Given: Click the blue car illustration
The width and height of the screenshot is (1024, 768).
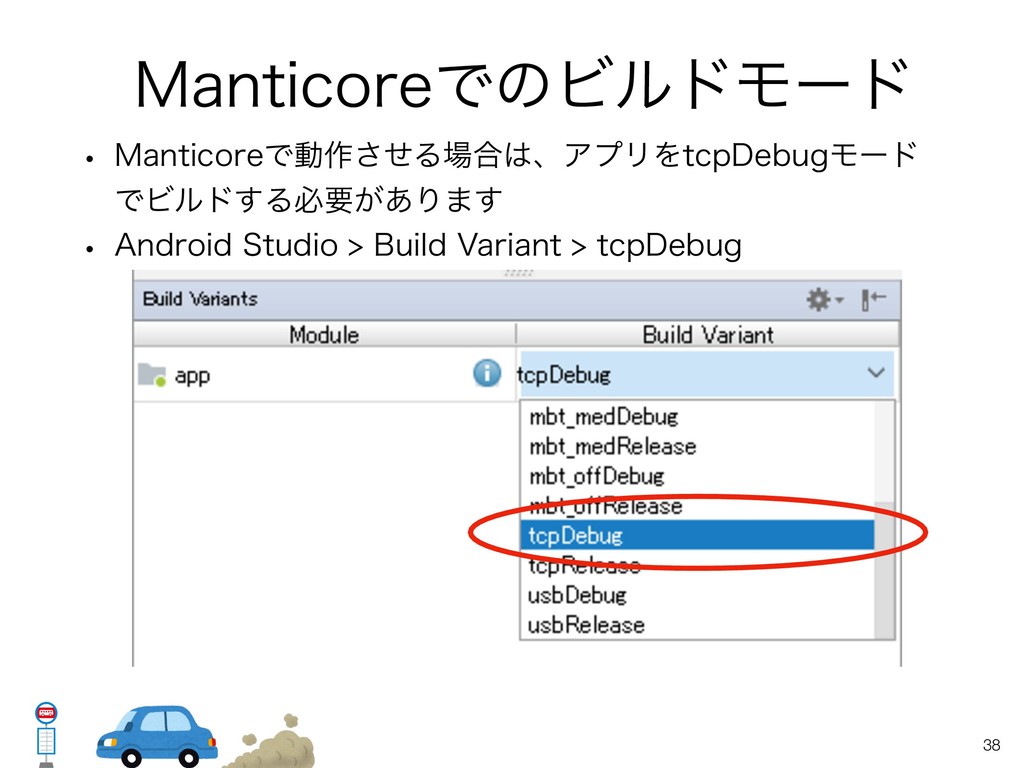Looking at the screenshot, I should [x=157, y=735].
